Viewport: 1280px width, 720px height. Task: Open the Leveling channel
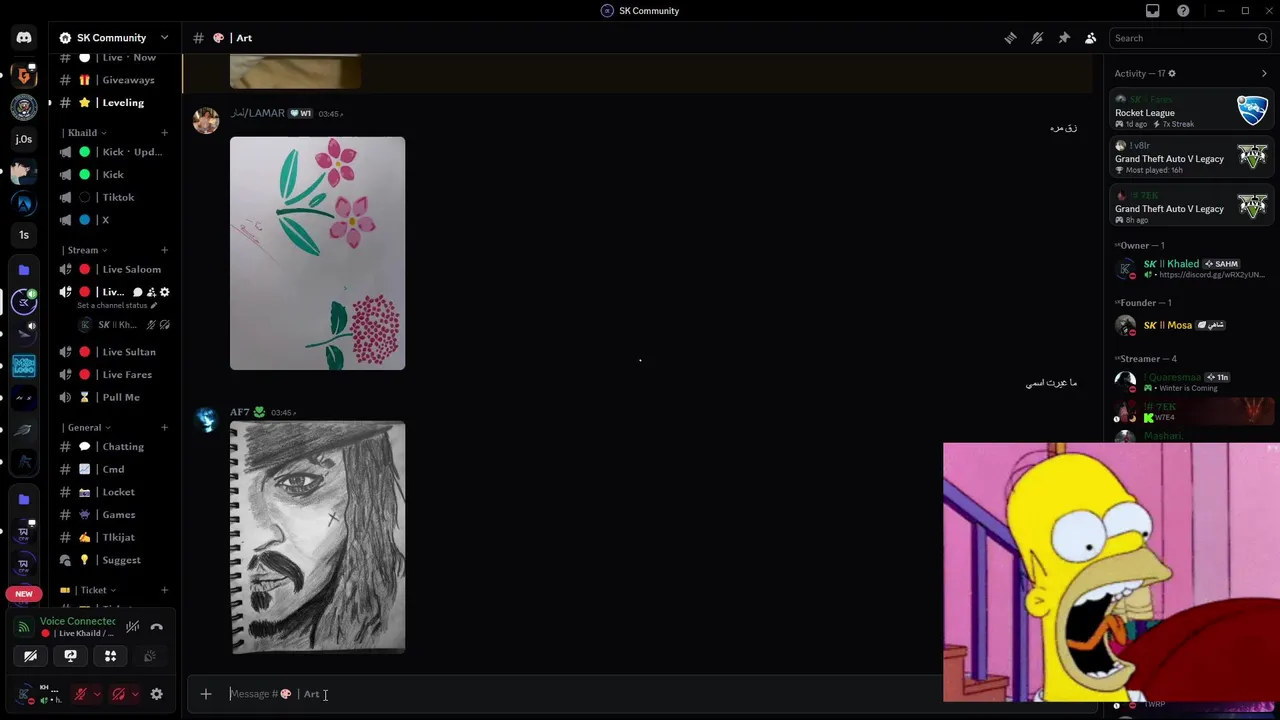pyautogui.click(x=114, y=103)
